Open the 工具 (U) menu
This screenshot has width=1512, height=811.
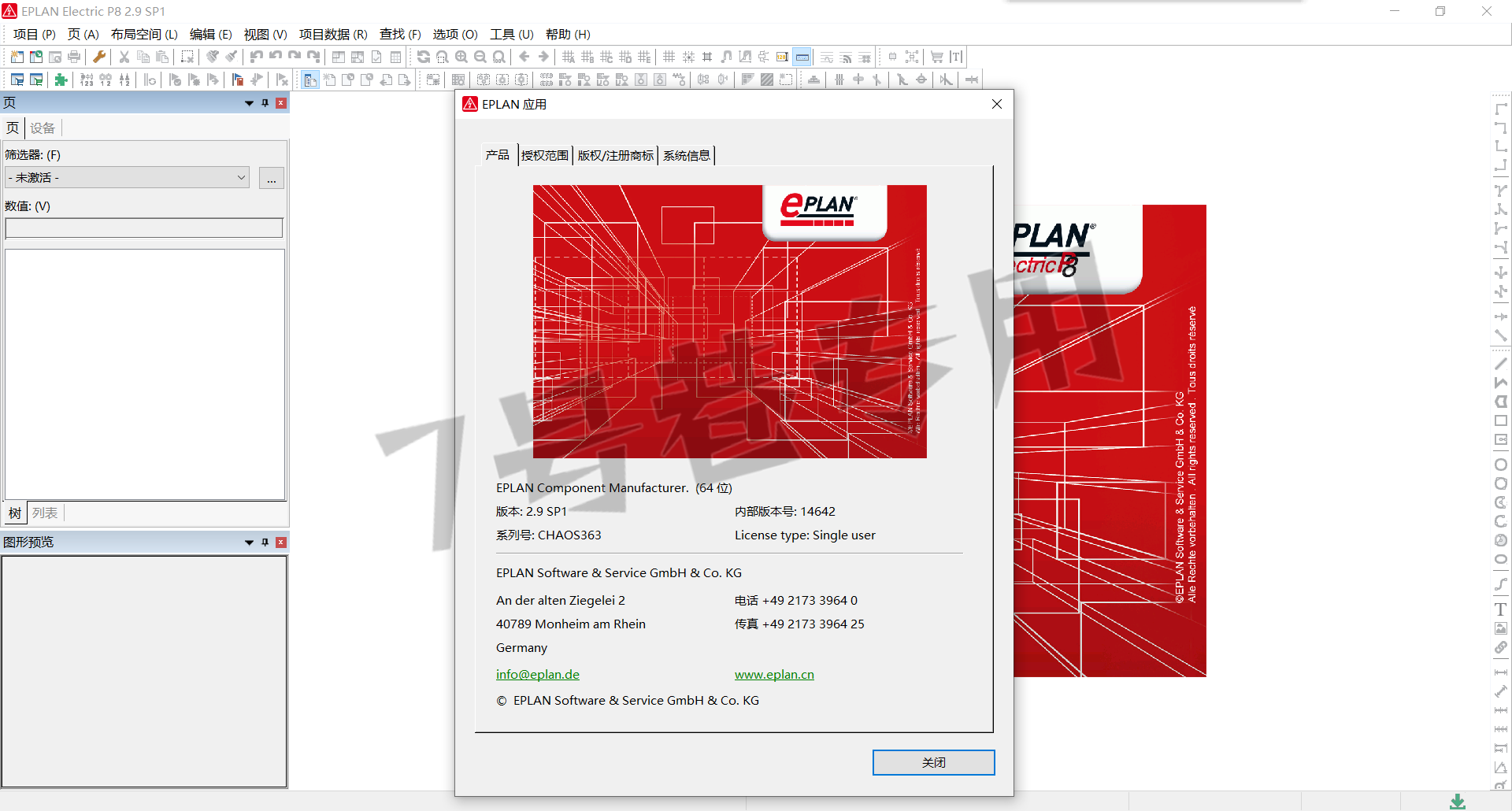(x=512, y=35)
